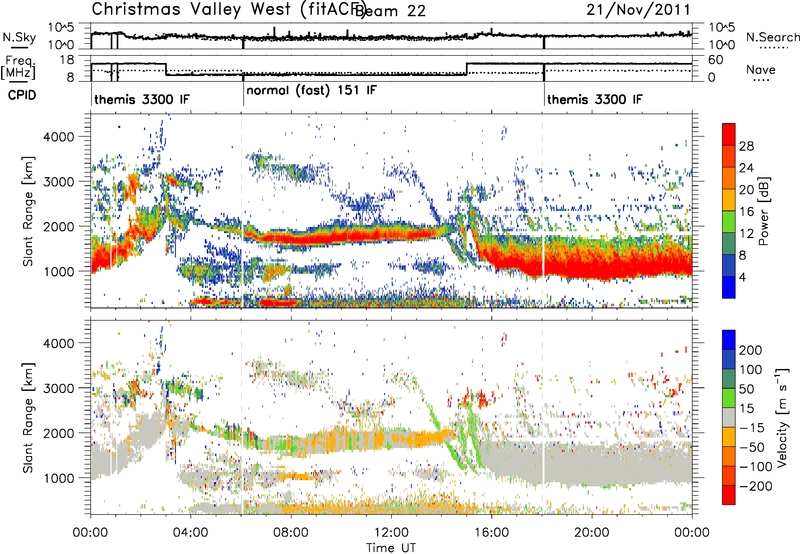
Task: Click the 'Freq. [MHz]' axis label
Action: click(19, 67)
